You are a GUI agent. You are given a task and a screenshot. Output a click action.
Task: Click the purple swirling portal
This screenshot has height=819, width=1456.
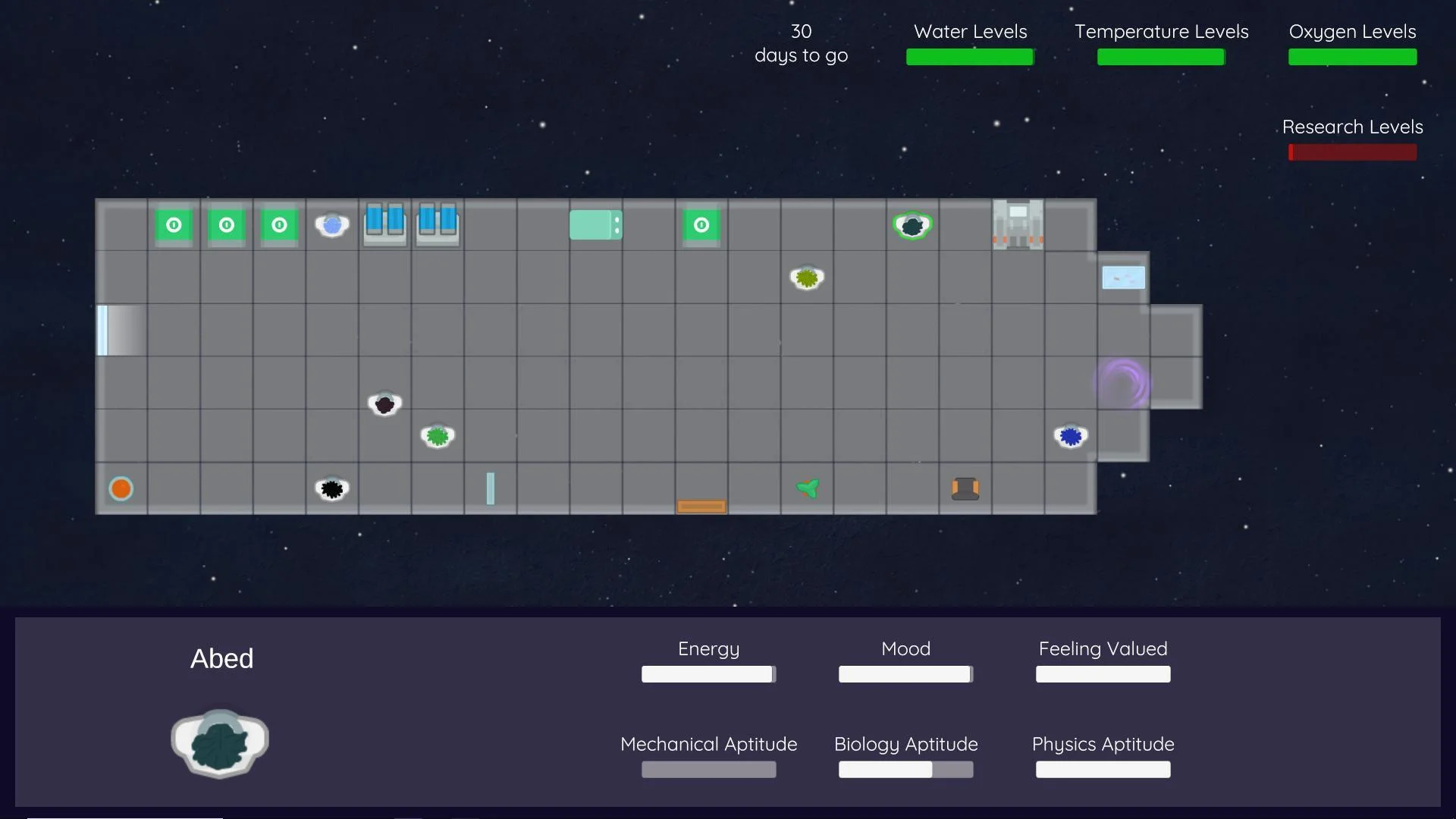click(1122, 383)
